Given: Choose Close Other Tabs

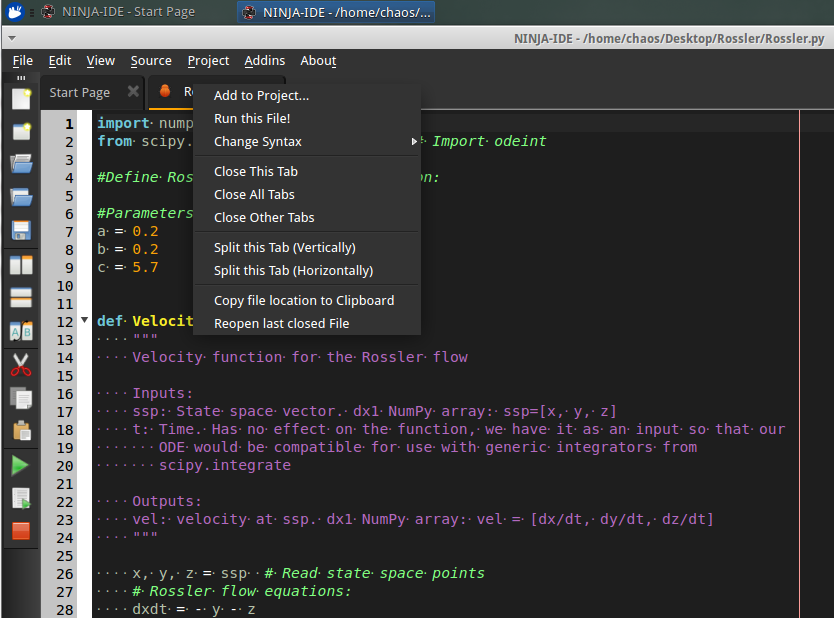Looking at the screenshot, I should 307,218.
